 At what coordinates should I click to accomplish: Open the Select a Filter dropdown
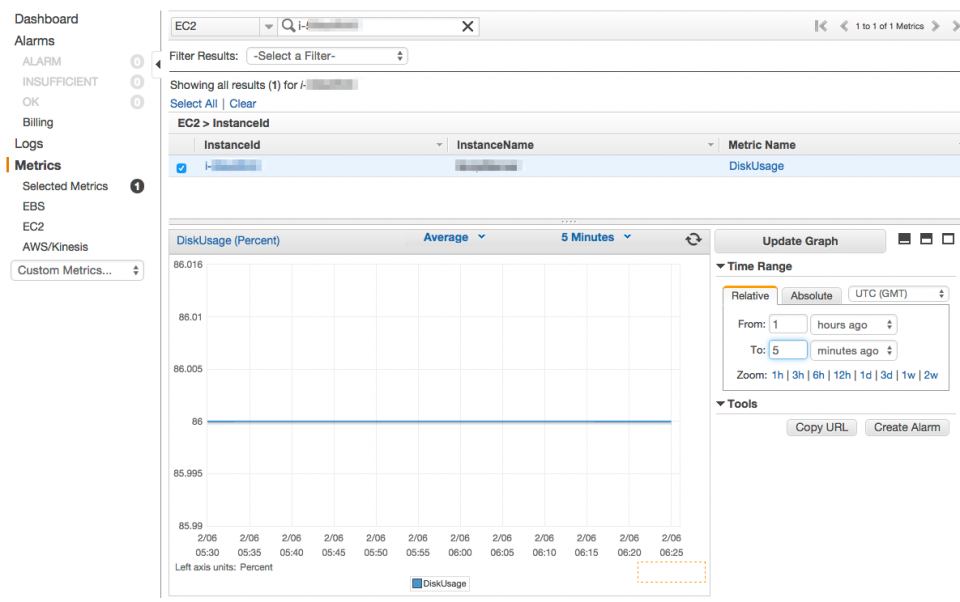[327, 56]
